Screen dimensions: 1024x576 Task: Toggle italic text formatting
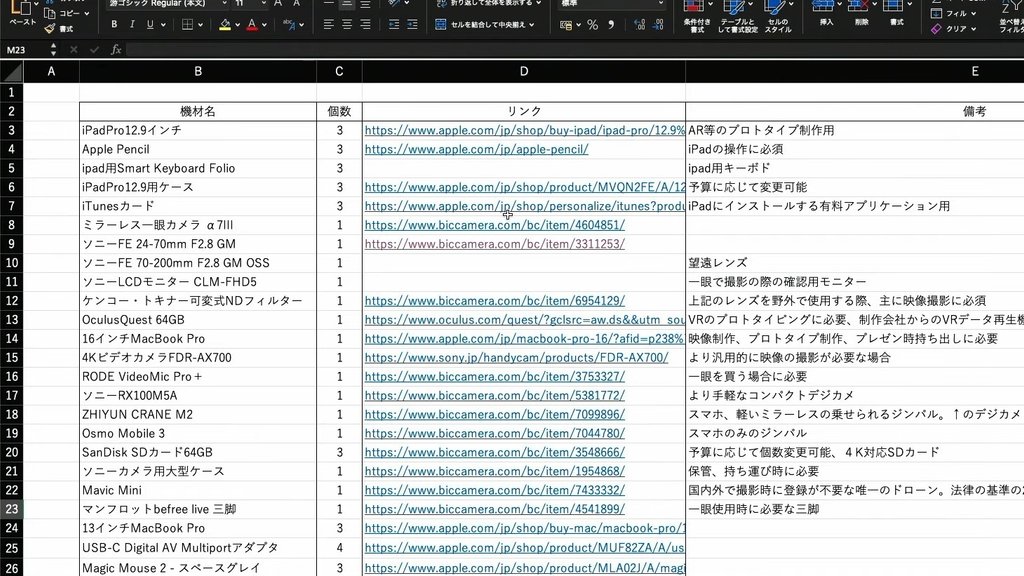(x=132, y=24)
